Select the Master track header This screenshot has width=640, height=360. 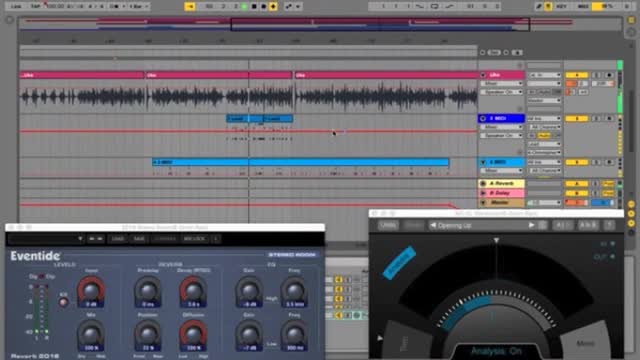(502, 202)
